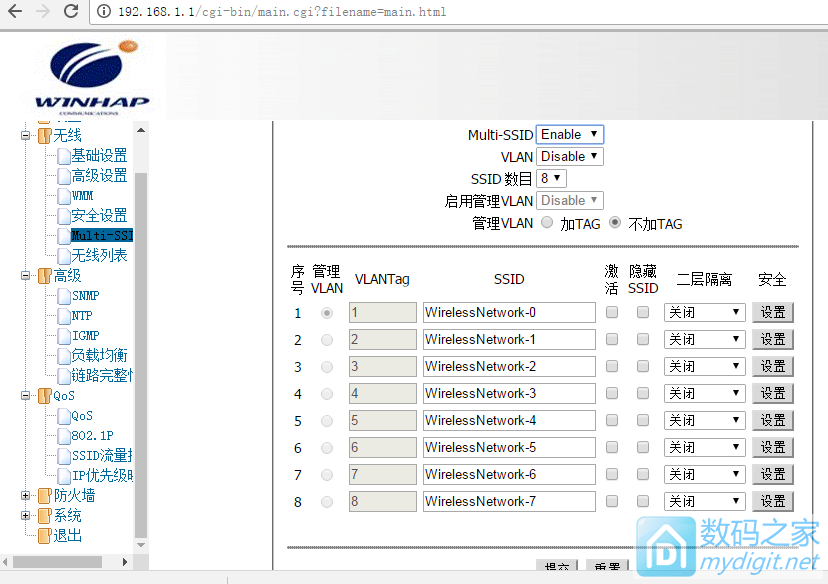The width and height of the screenshot is (828, 584).
Task: Open the Multi-SSID Enable dropdown
Action: [569, 134]
